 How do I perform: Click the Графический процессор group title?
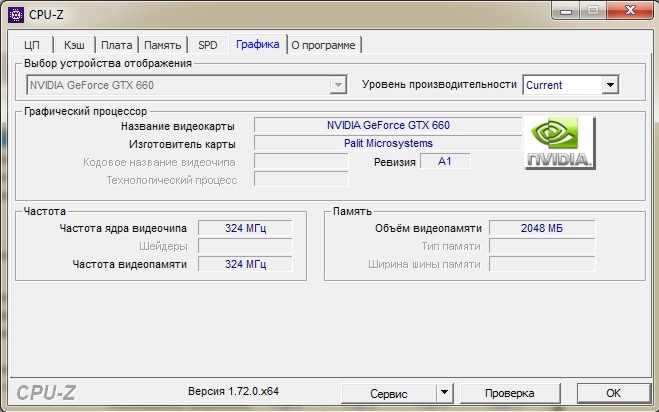tap(86, 111)
